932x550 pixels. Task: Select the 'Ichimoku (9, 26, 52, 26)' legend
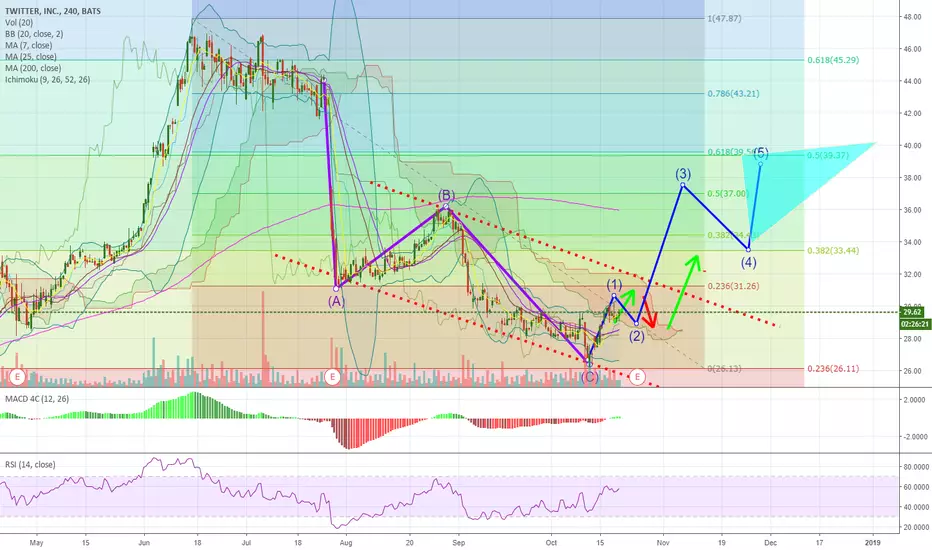48,79
